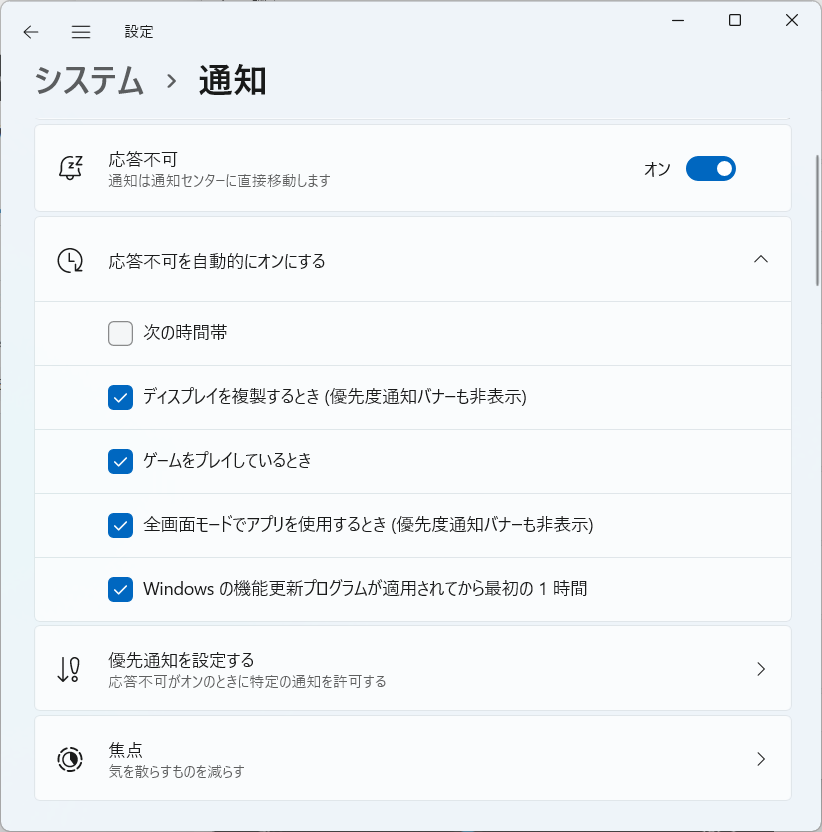Viewport: 822px width, 832px height.
Task: Uncheck ディスプレイを複製するとき checkbox
Action: pyautogui.click(x=120, y=397)
